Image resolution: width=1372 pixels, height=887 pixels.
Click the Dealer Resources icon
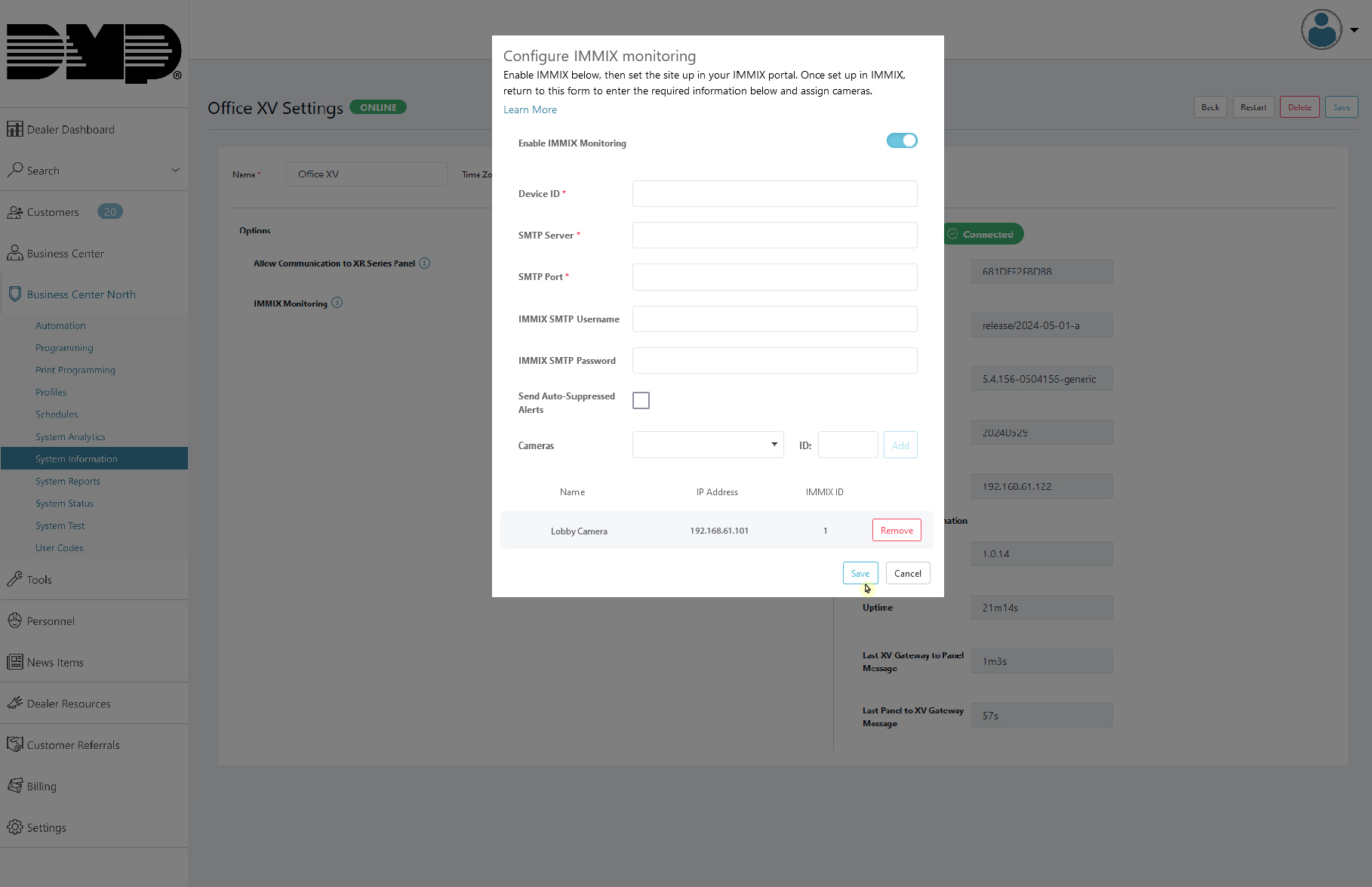(14, 703)
